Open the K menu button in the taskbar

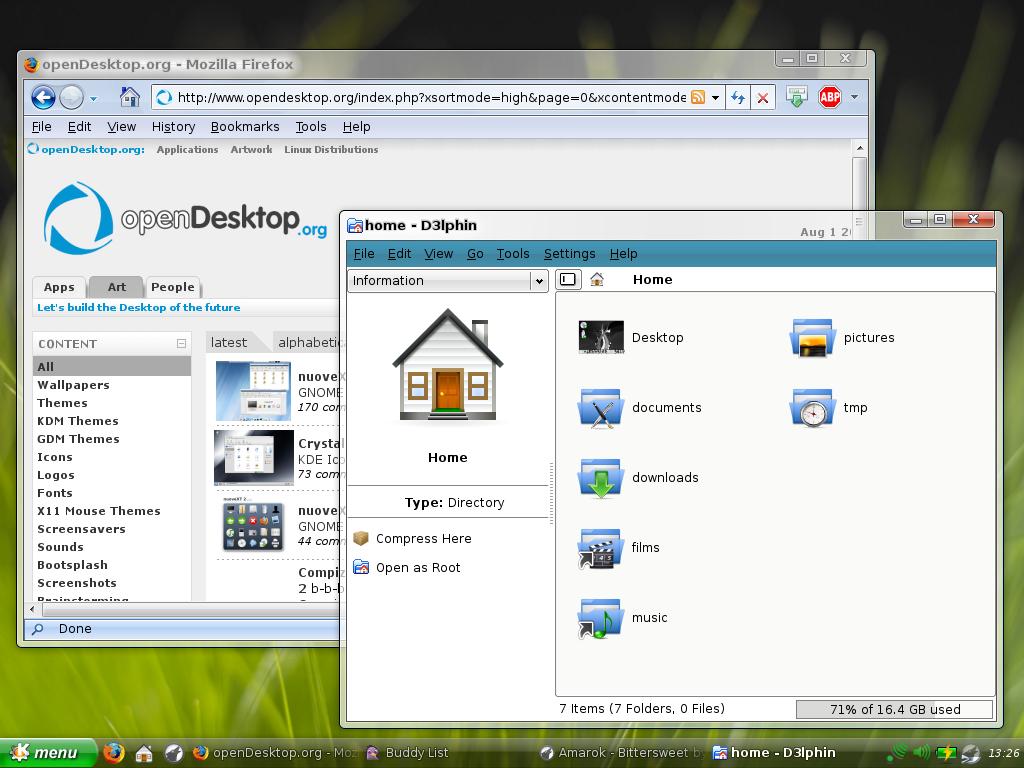[x=46, y=753]
